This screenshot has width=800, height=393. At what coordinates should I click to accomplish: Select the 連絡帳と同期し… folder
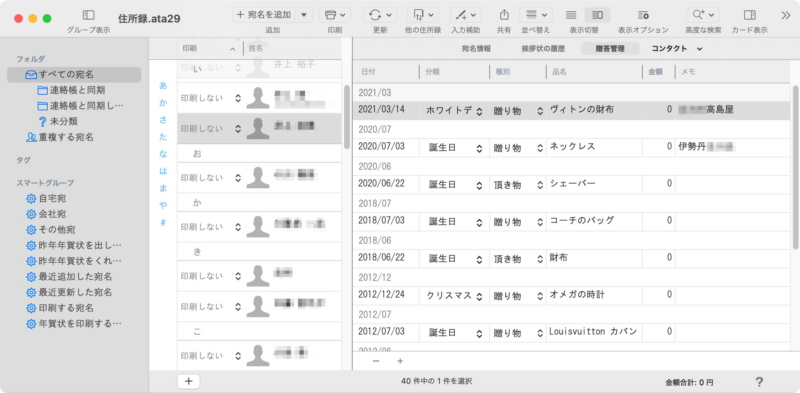click(x=81, y=106)
